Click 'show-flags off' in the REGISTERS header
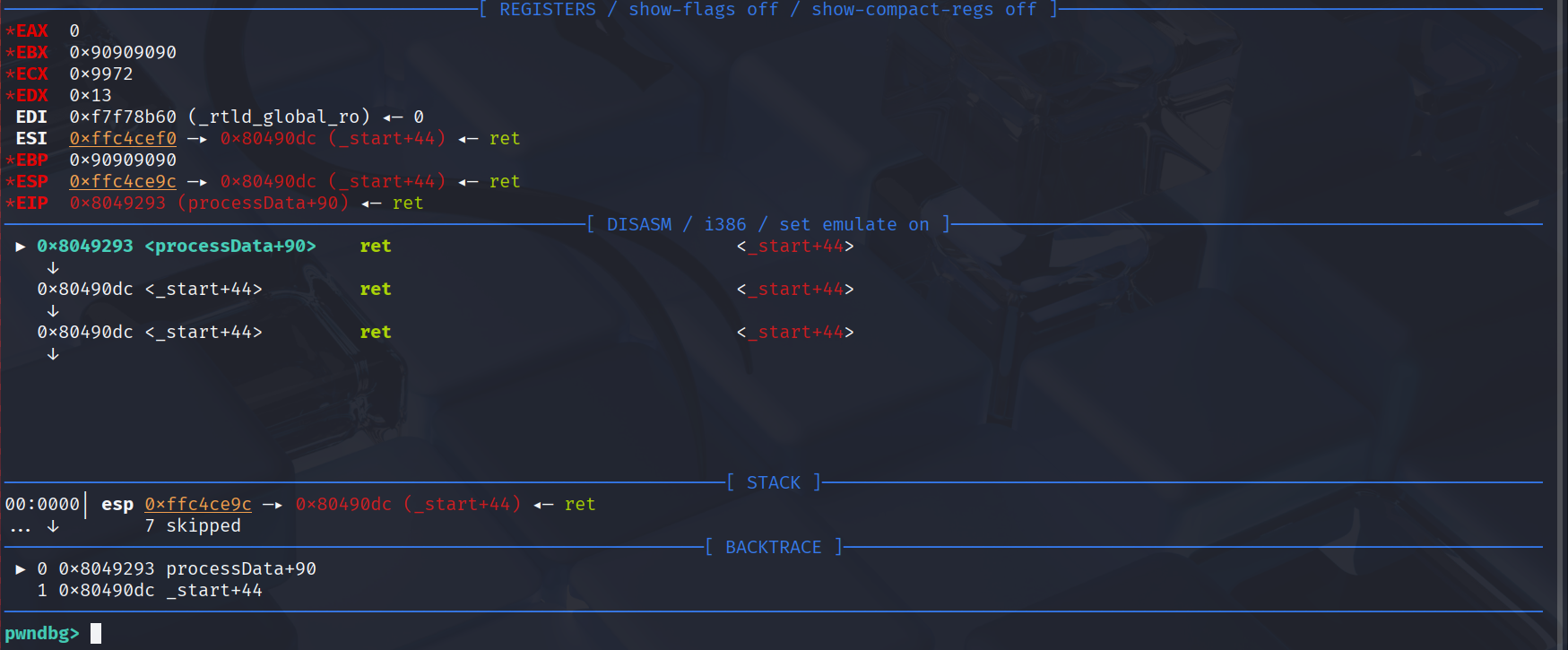This screenshot has height=650, width=1568. pos(703,10)
